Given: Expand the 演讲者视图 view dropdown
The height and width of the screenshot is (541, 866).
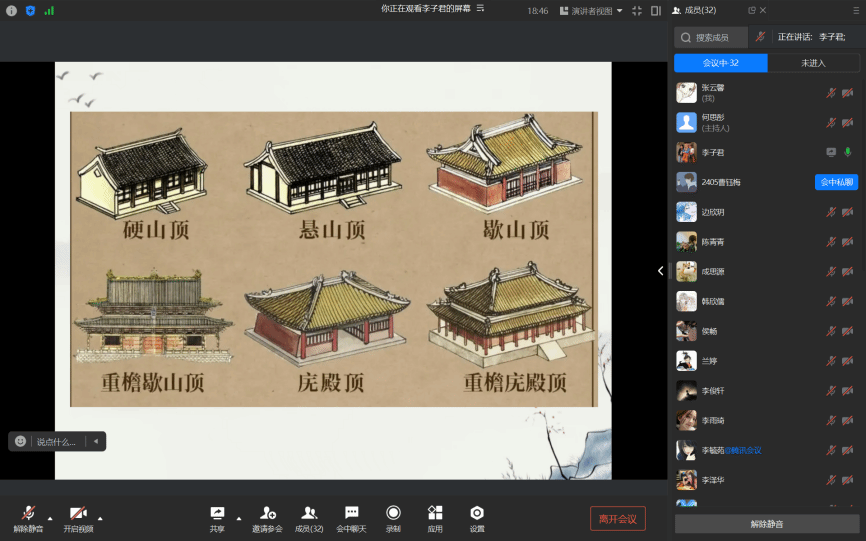Looking at the screenshot, I should (591, 10).
